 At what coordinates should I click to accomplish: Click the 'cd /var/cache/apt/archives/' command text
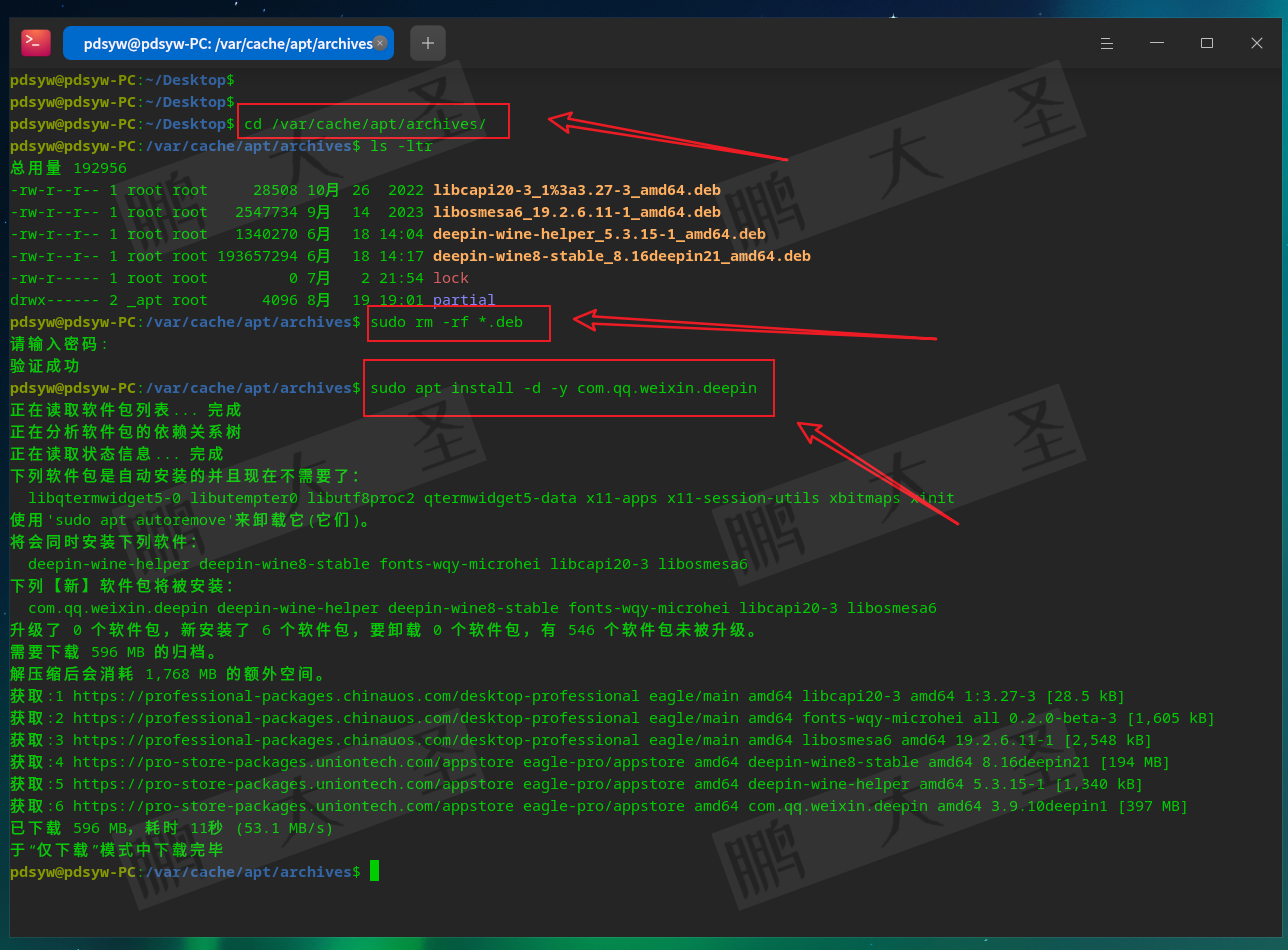pos(365,124)
